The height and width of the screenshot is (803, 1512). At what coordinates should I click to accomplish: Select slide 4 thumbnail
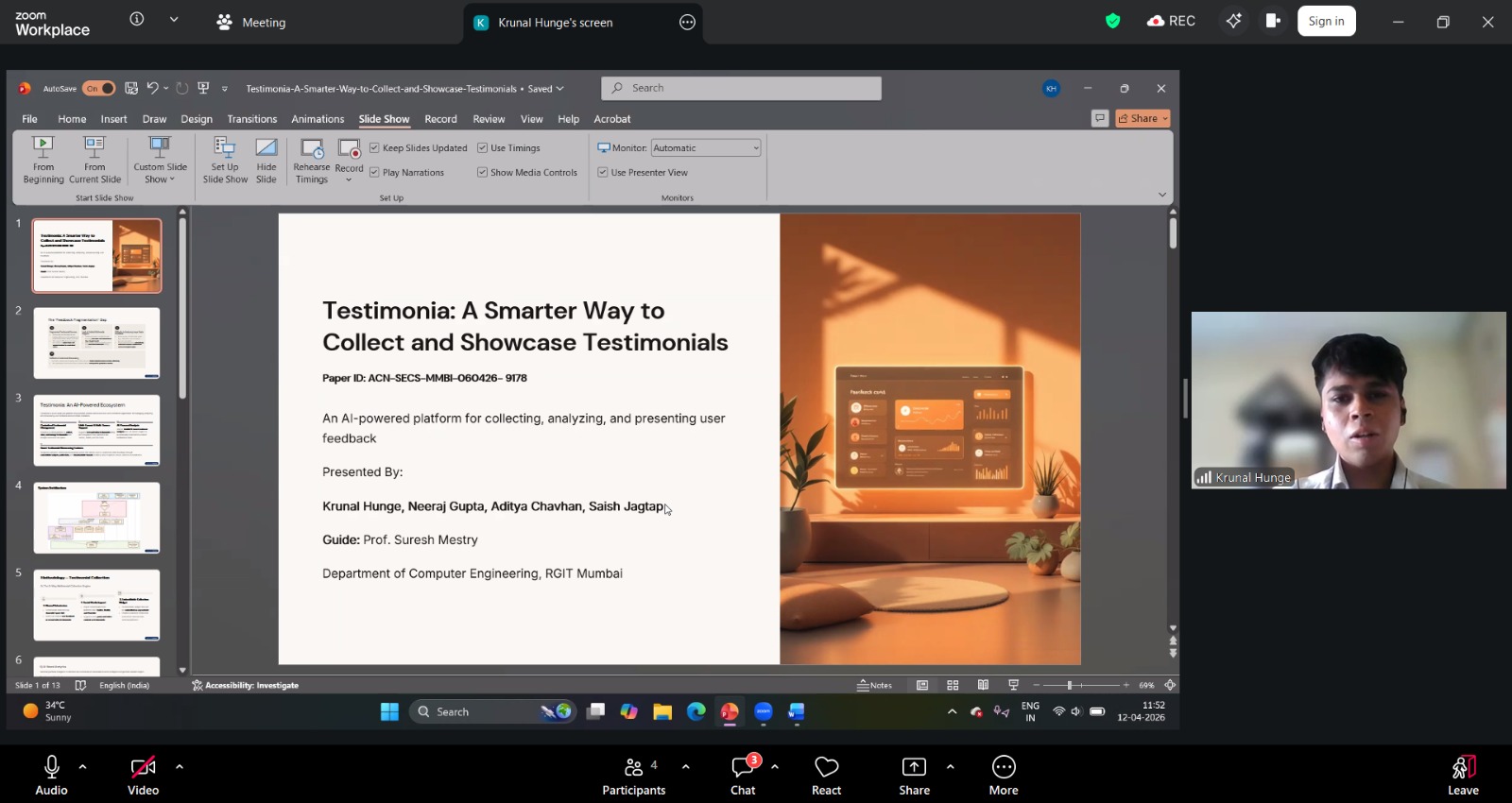click(96, 518)
